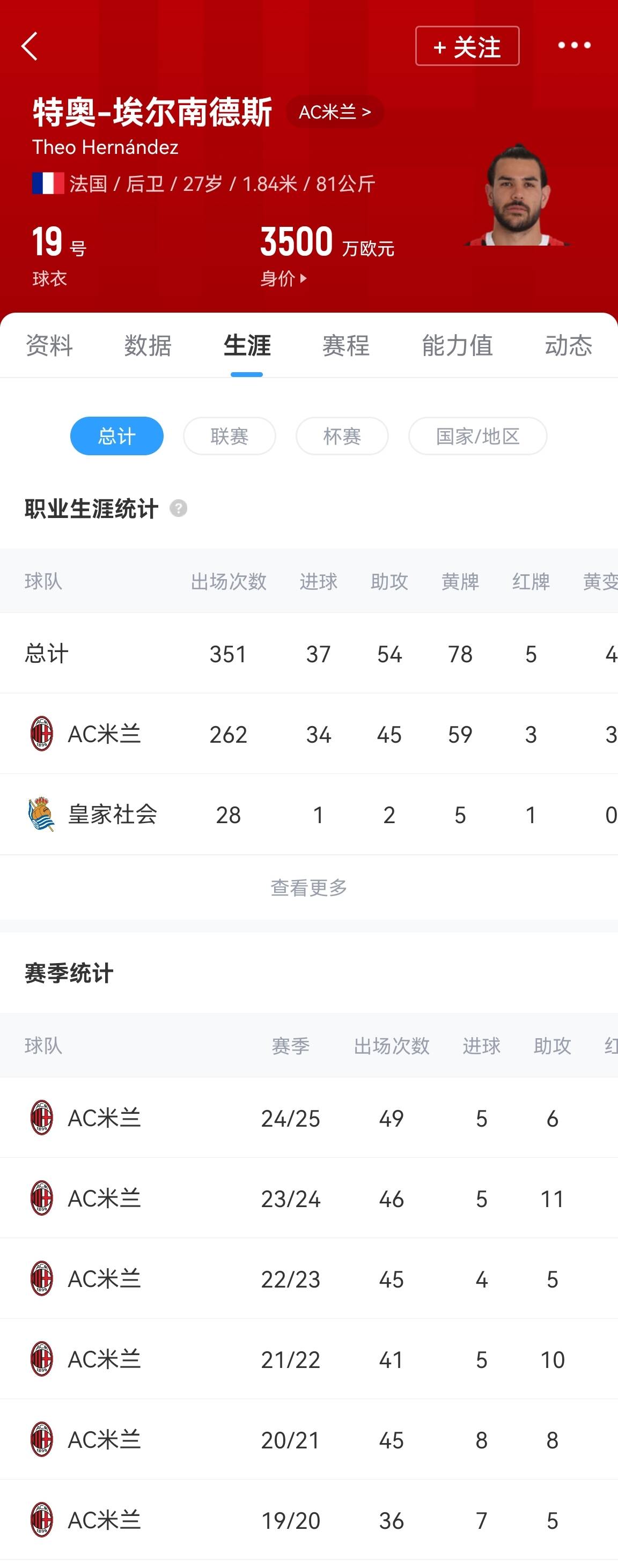This screenshot has height=1568, width=618.
Task: Open the 赛程 schedule tab
Action: (x=346, y=345)
